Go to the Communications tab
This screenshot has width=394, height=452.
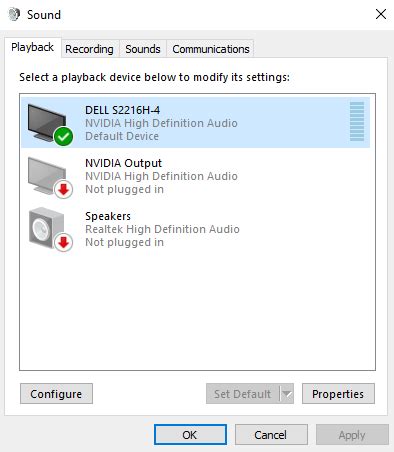pos(211,49)
